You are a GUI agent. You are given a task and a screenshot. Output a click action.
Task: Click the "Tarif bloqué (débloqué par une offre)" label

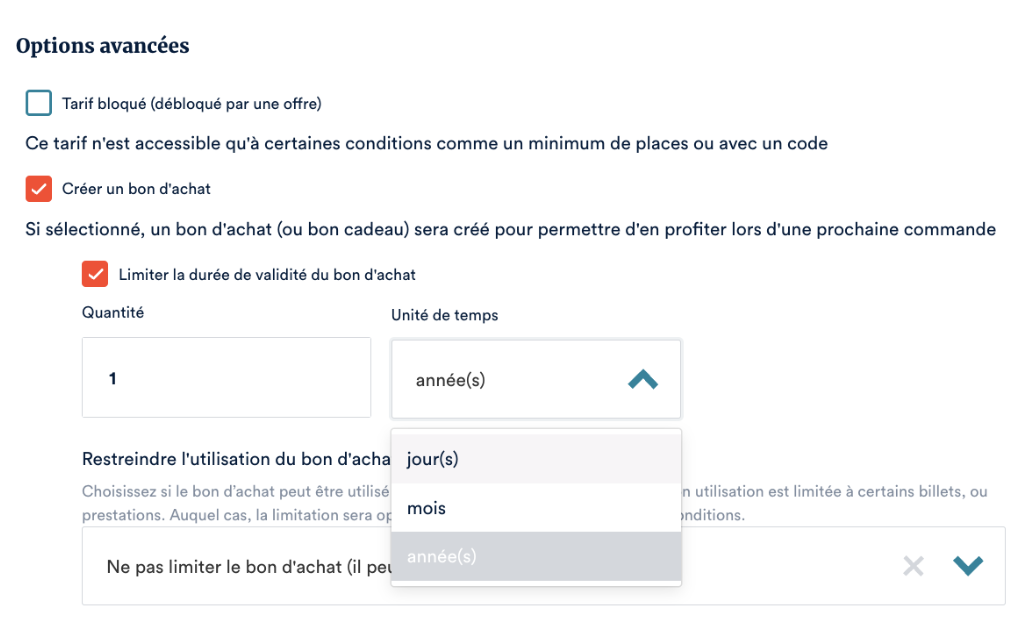point(191,103)
